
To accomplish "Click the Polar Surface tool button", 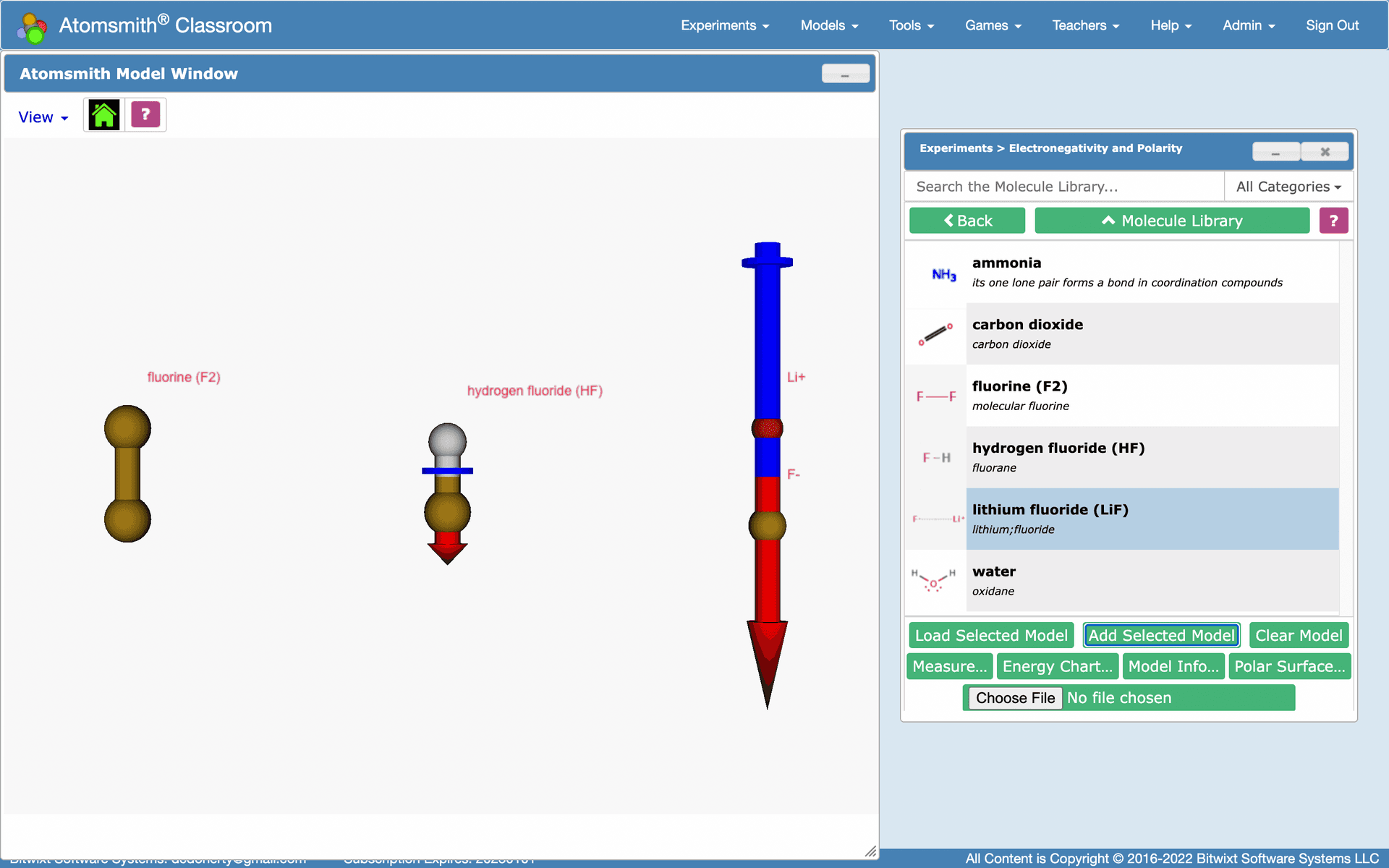I will tap(1289, 666).
